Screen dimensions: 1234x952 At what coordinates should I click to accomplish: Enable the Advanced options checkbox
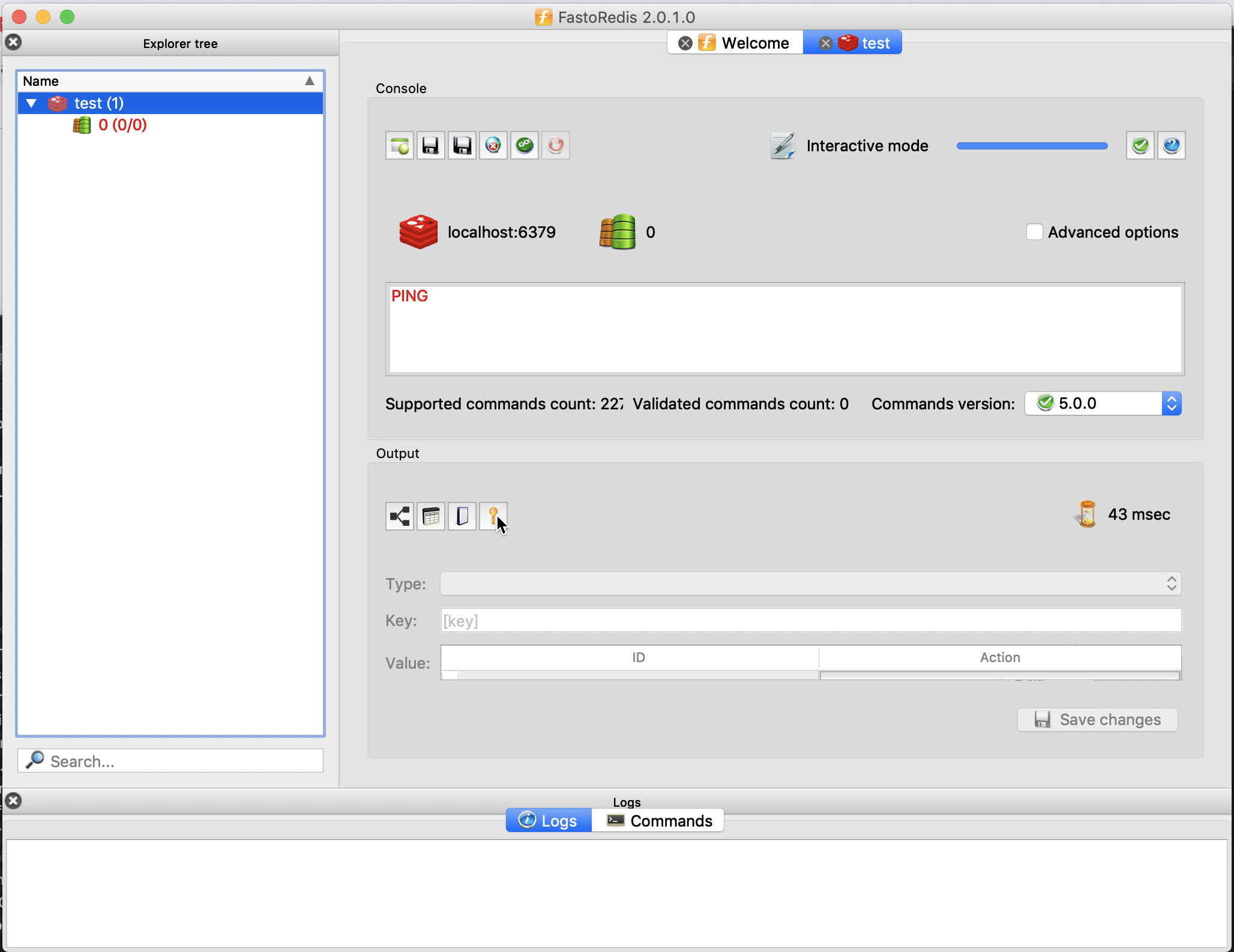point(1034,232)
